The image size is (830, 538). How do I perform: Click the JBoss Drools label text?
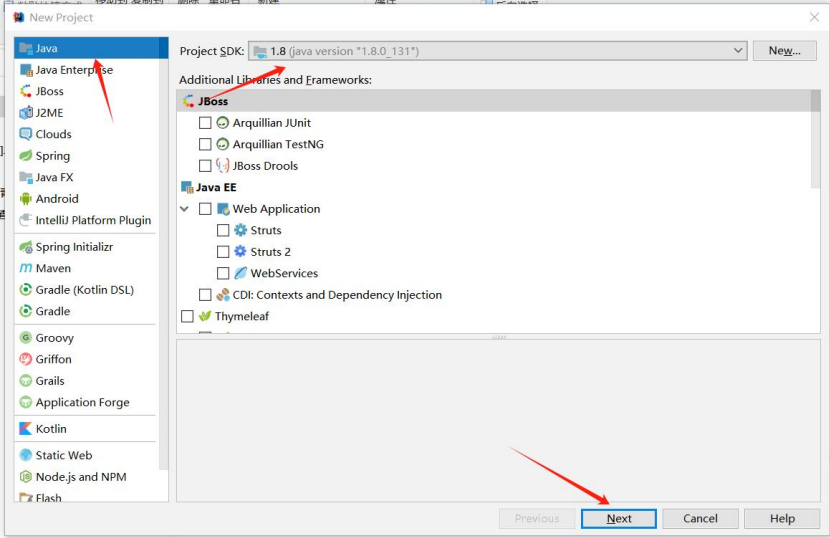tap(265, 166)
